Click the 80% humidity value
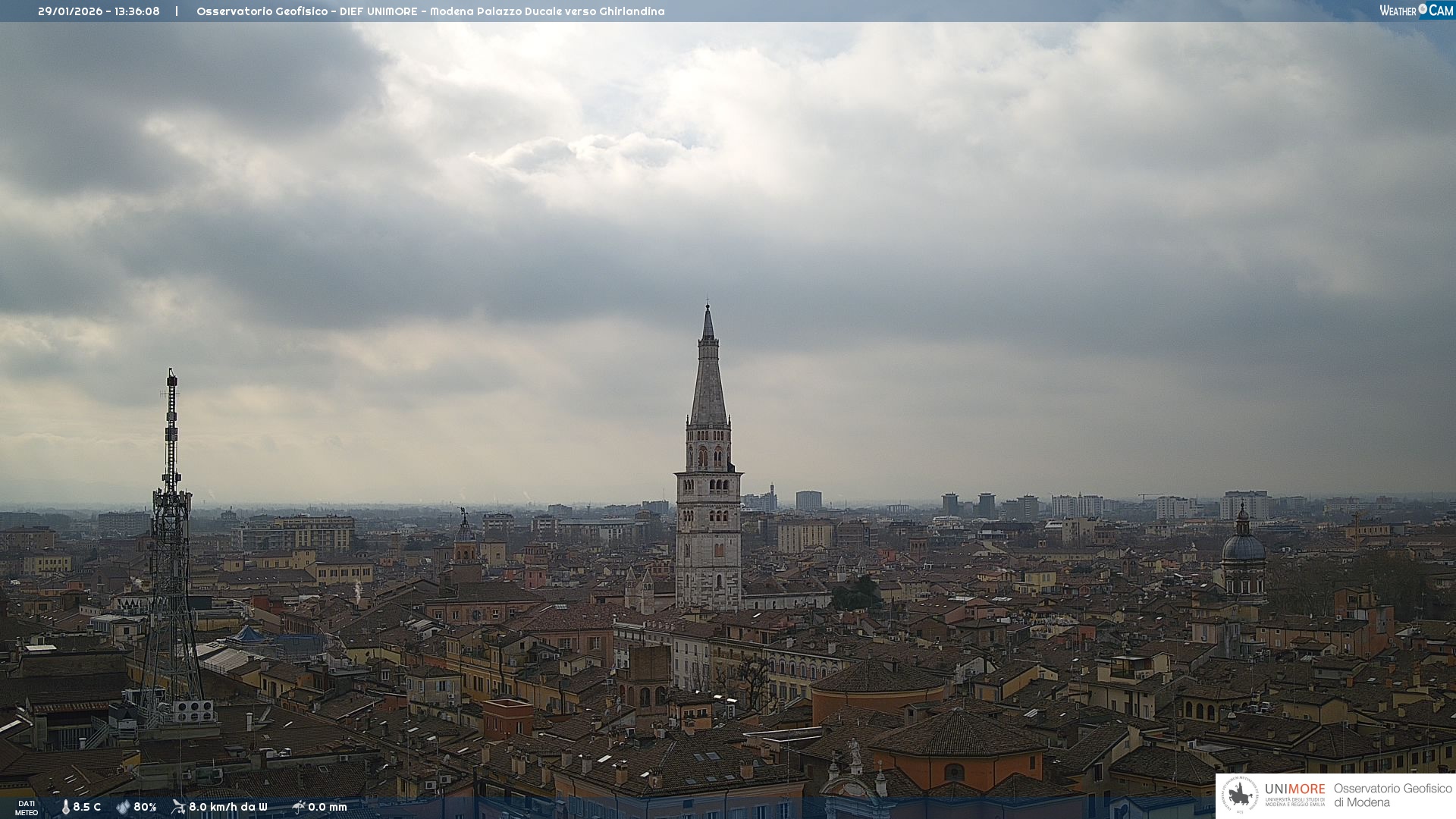 coord(145,807)
